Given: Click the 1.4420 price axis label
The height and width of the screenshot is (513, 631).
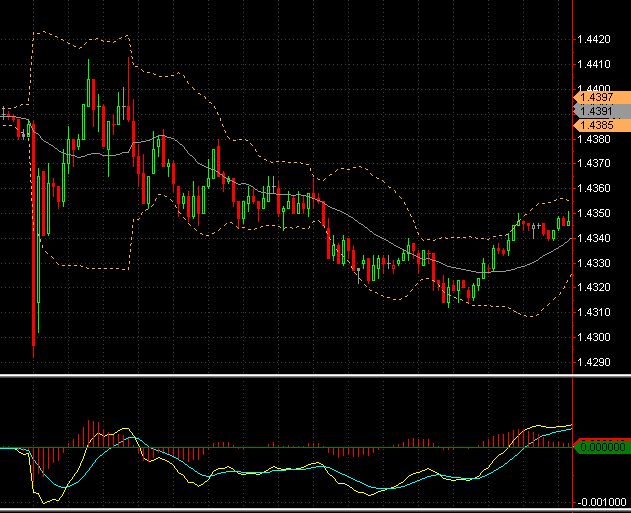Looking at the screenshot, I should [x=594, y=39].
